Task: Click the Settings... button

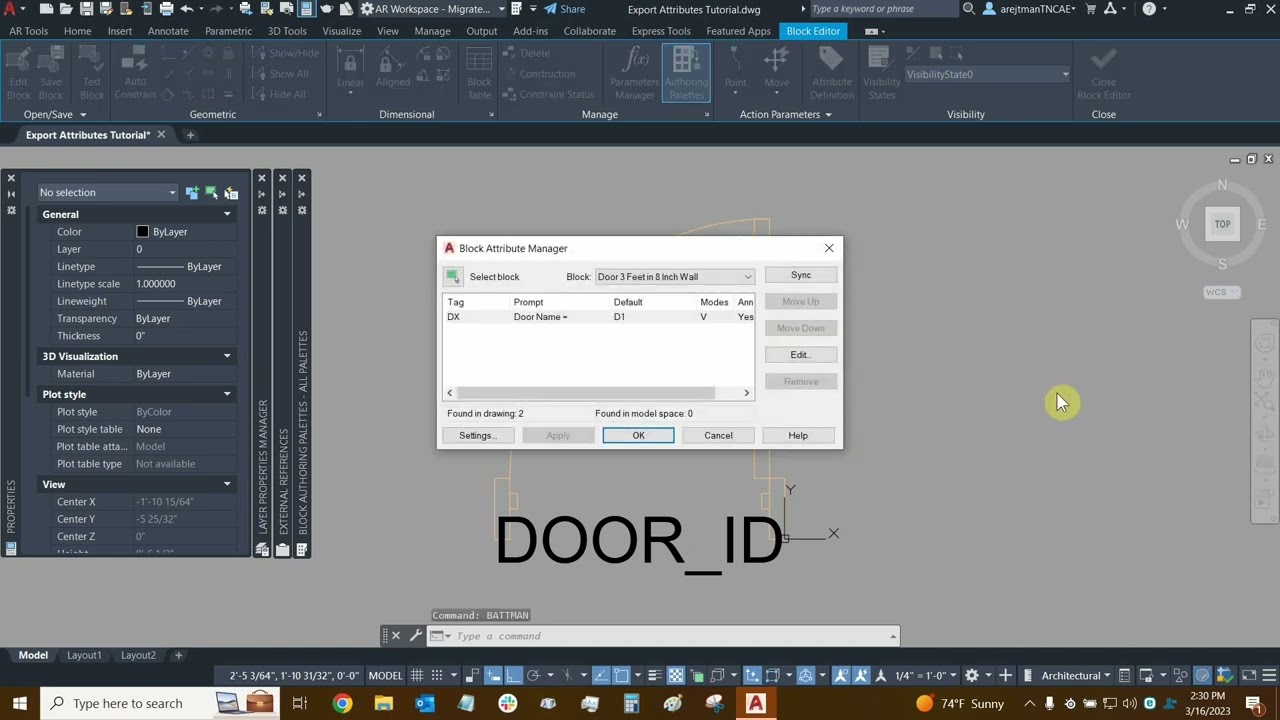Action: (x=477, y=436)
